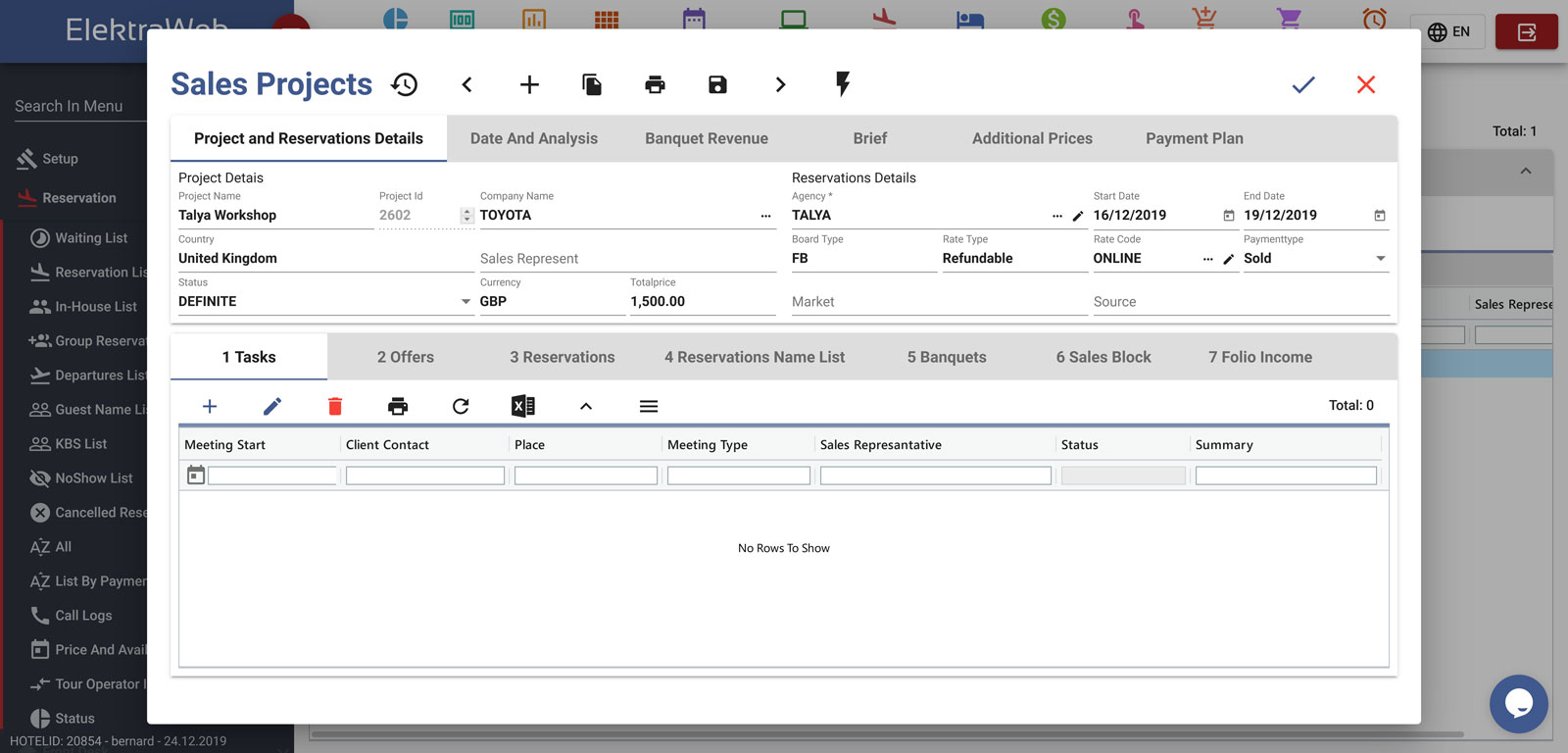
Task: Print the tasks grid
Action: coord(398,406)
